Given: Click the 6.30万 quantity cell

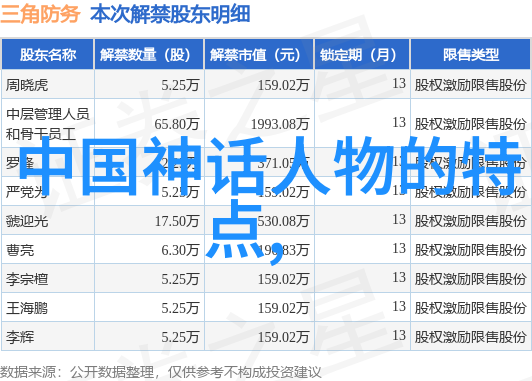Looking at the screenshot, I should (x=180, y=250).
